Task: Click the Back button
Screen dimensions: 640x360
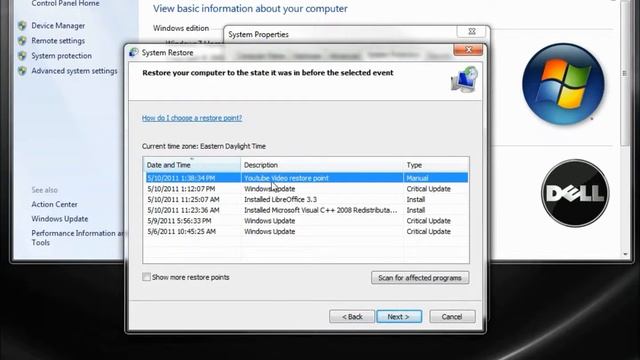Action: click(352, 317)
